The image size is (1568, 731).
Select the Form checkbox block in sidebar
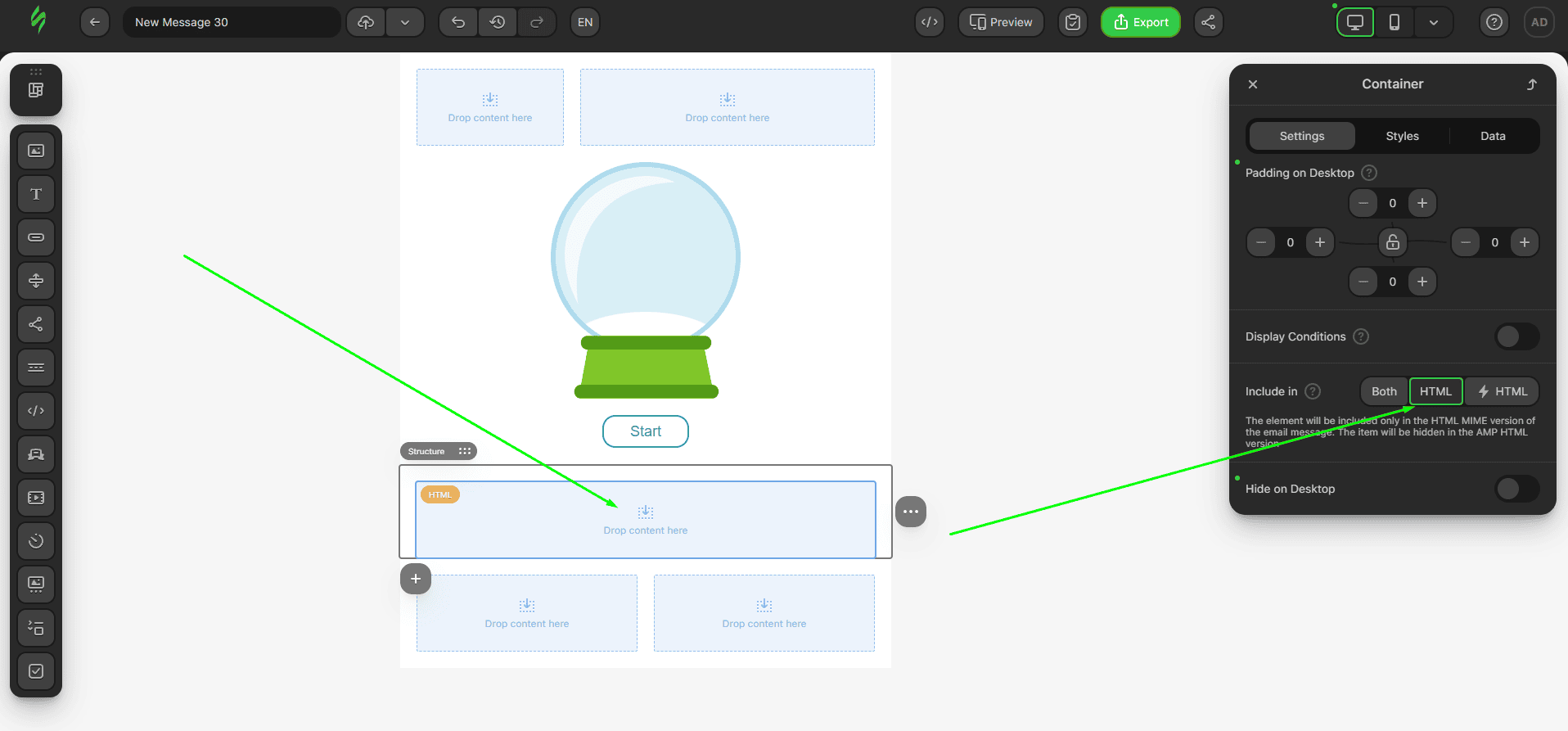[36, 671]
